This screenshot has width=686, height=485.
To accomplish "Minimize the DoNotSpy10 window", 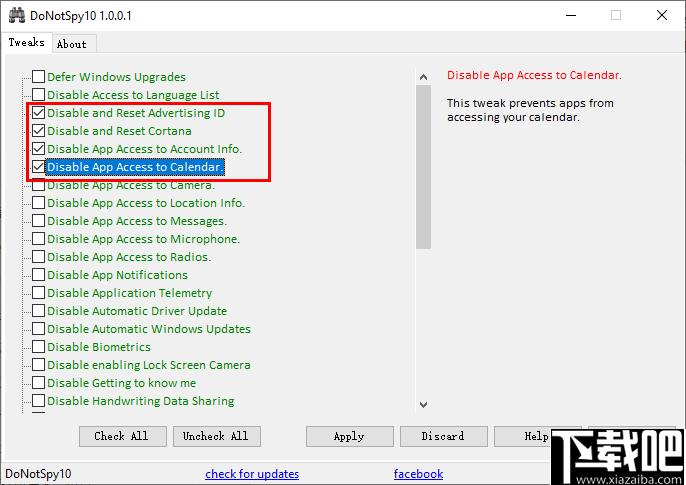I will pyautogui.click(x=570, y=15).
